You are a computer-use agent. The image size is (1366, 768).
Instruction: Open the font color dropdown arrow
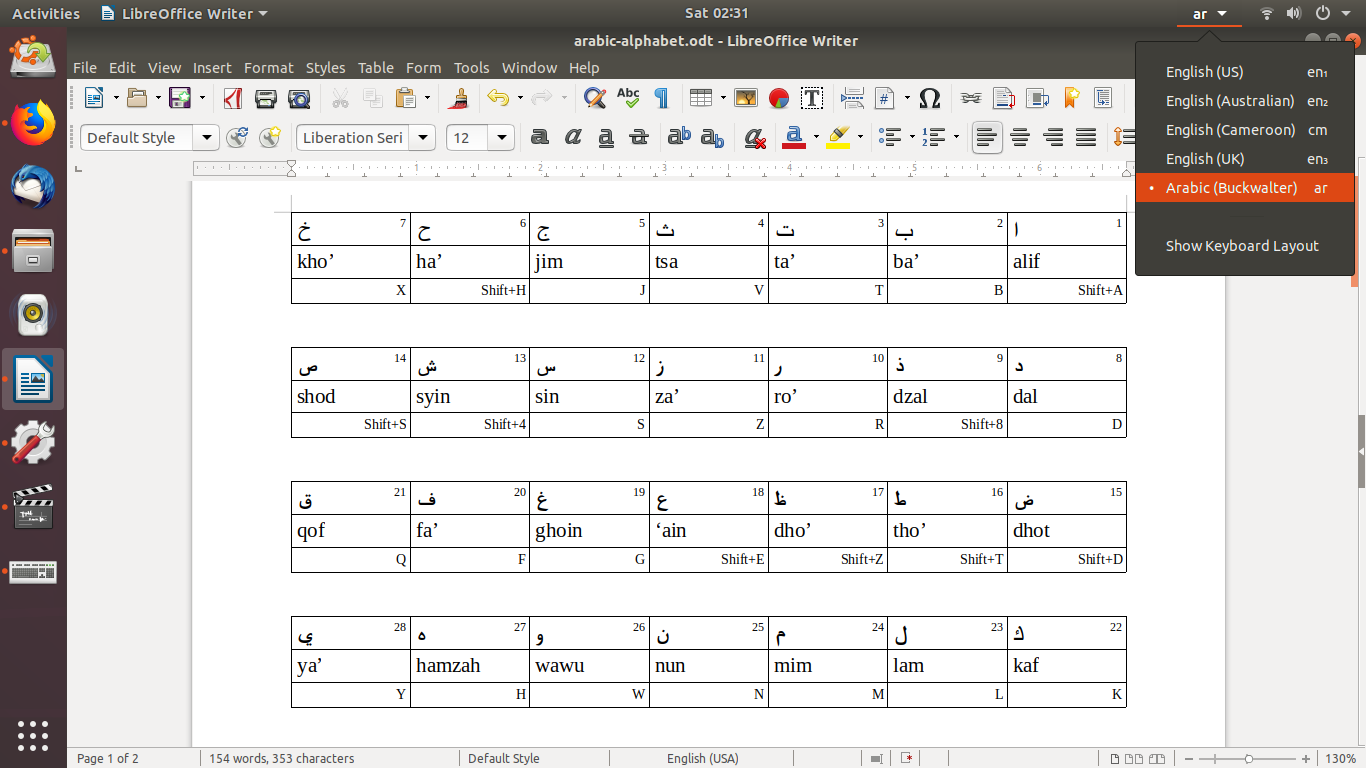click(x=814, y=137)
